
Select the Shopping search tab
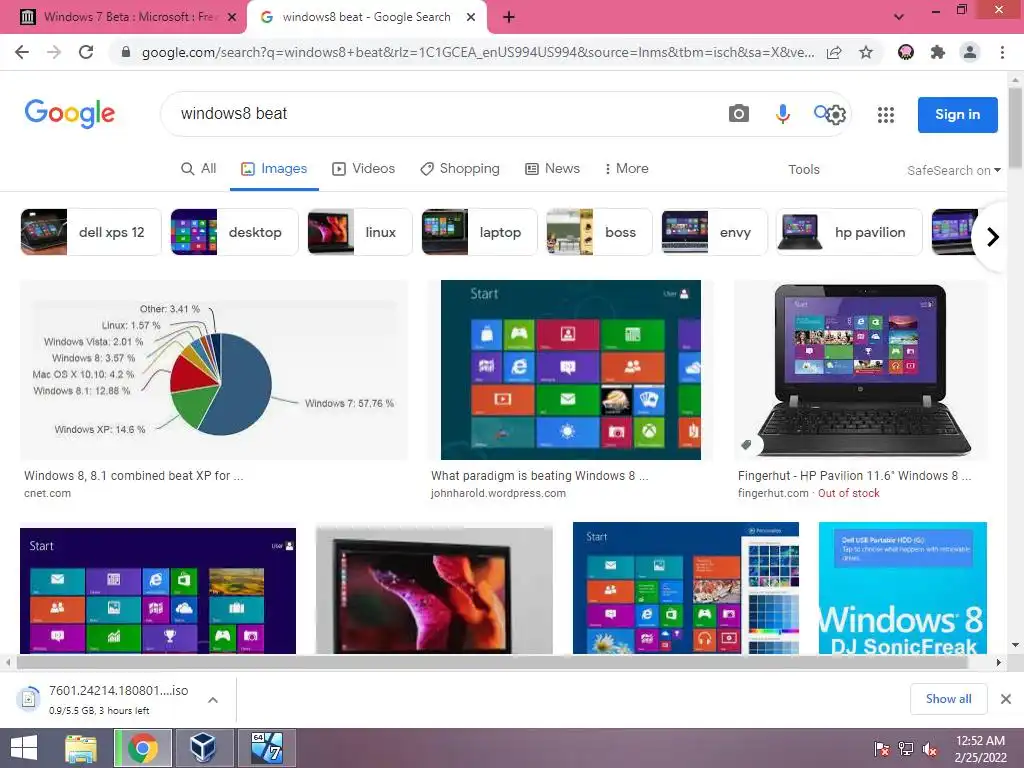click(459, 168)
